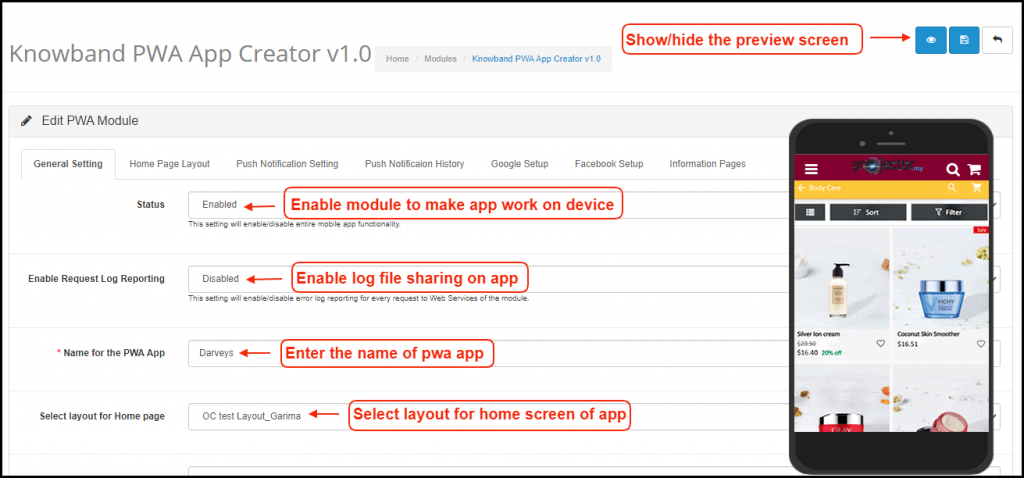Open the Status dropdown showing Enabled
Viewport: 1024px width, 478px height.
point(594,204)
